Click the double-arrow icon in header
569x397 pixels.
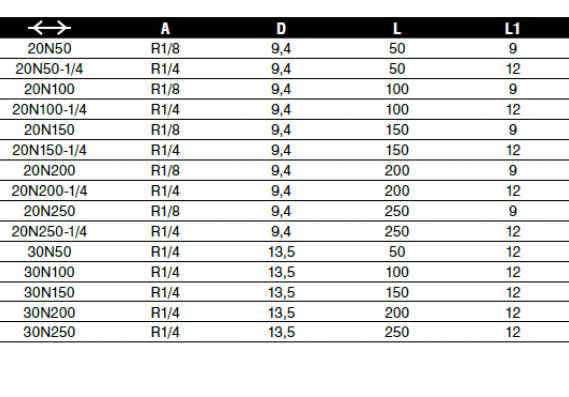(49, 28)
